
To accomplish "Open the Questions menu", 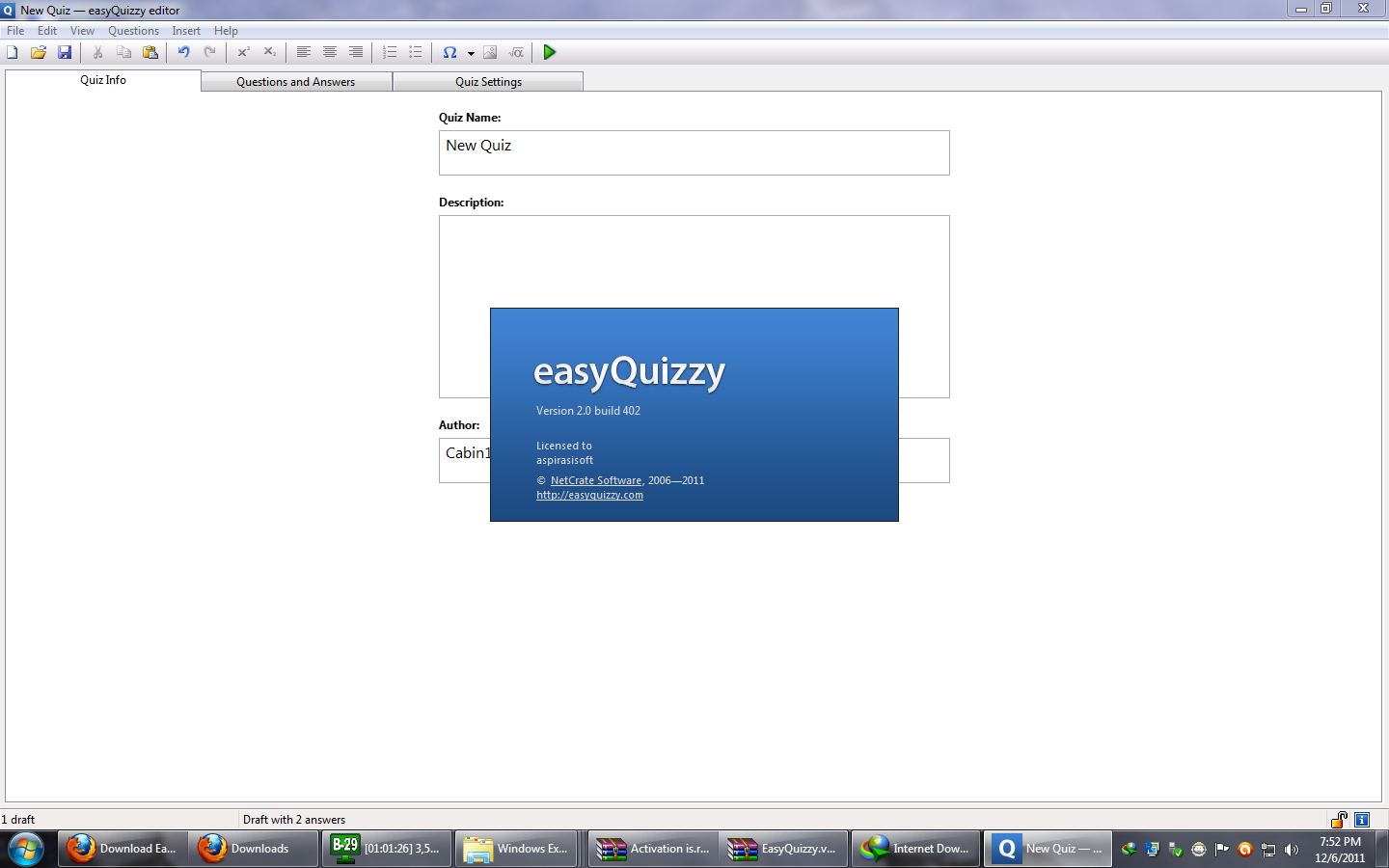I will click(133, 30).
